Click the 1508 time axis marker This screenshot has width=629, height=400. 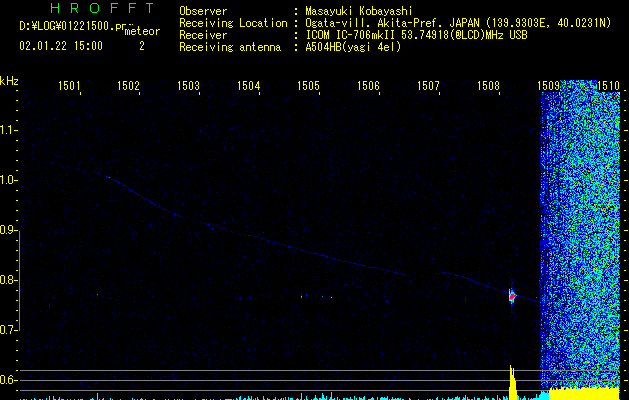click(x=488, y=85)
